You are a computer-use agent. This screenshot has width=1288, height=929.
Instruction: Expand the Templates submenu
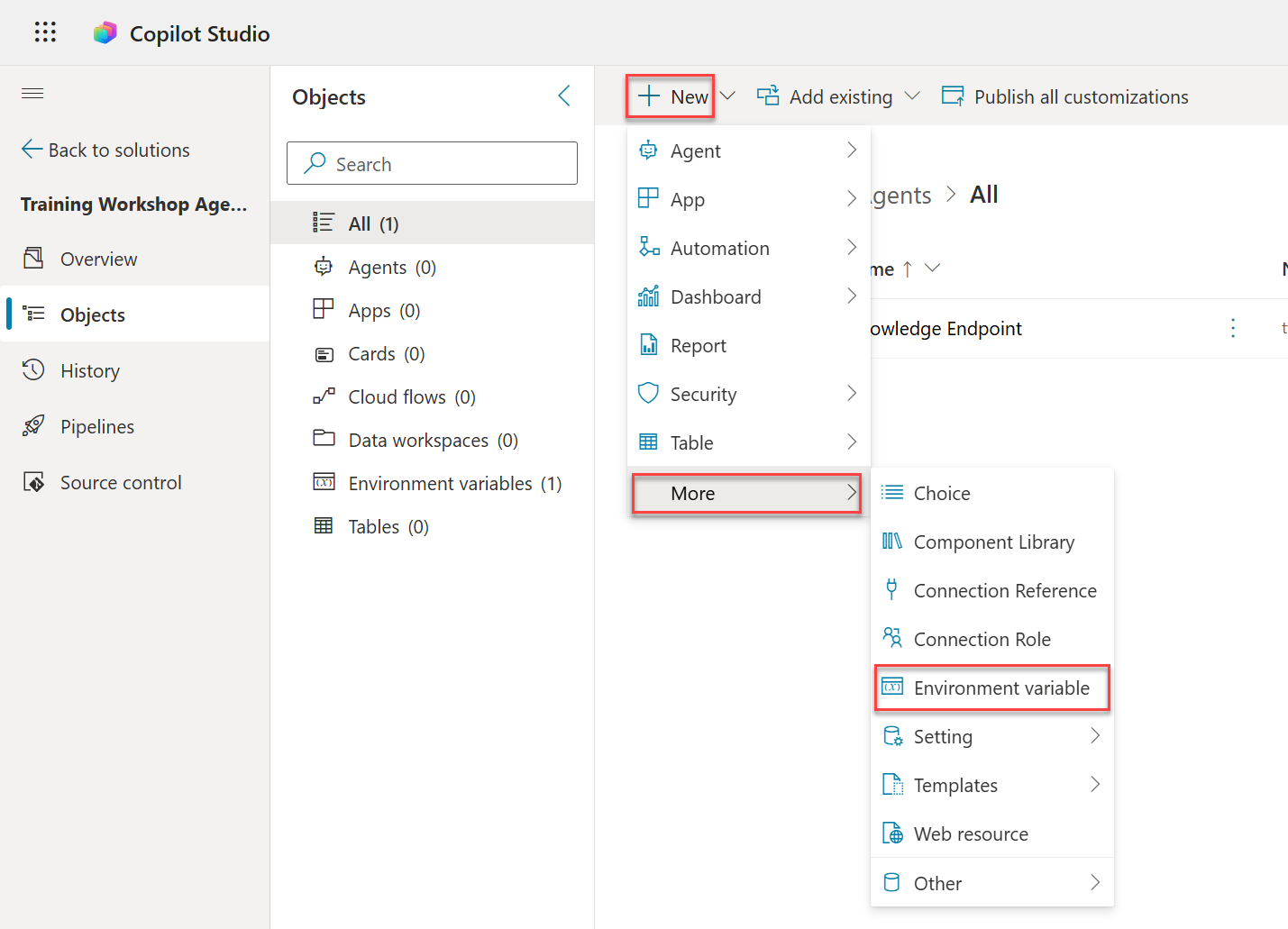point(1096,785)
